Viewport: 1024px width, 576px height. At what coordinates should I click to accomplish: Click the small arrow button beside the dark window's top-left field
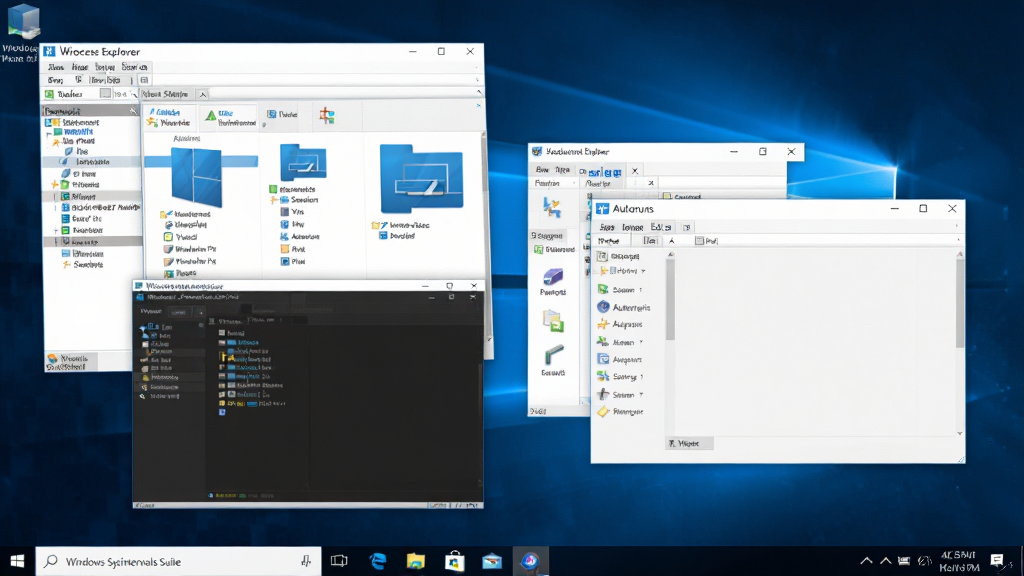click(200, 312)
